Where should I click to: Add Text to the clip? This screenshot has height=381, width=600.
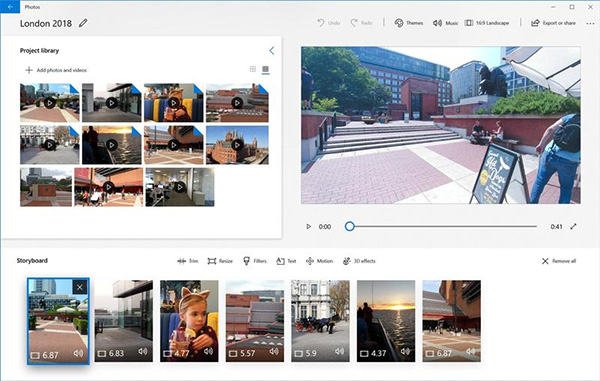pyautogui.click(x=286, y=261)
